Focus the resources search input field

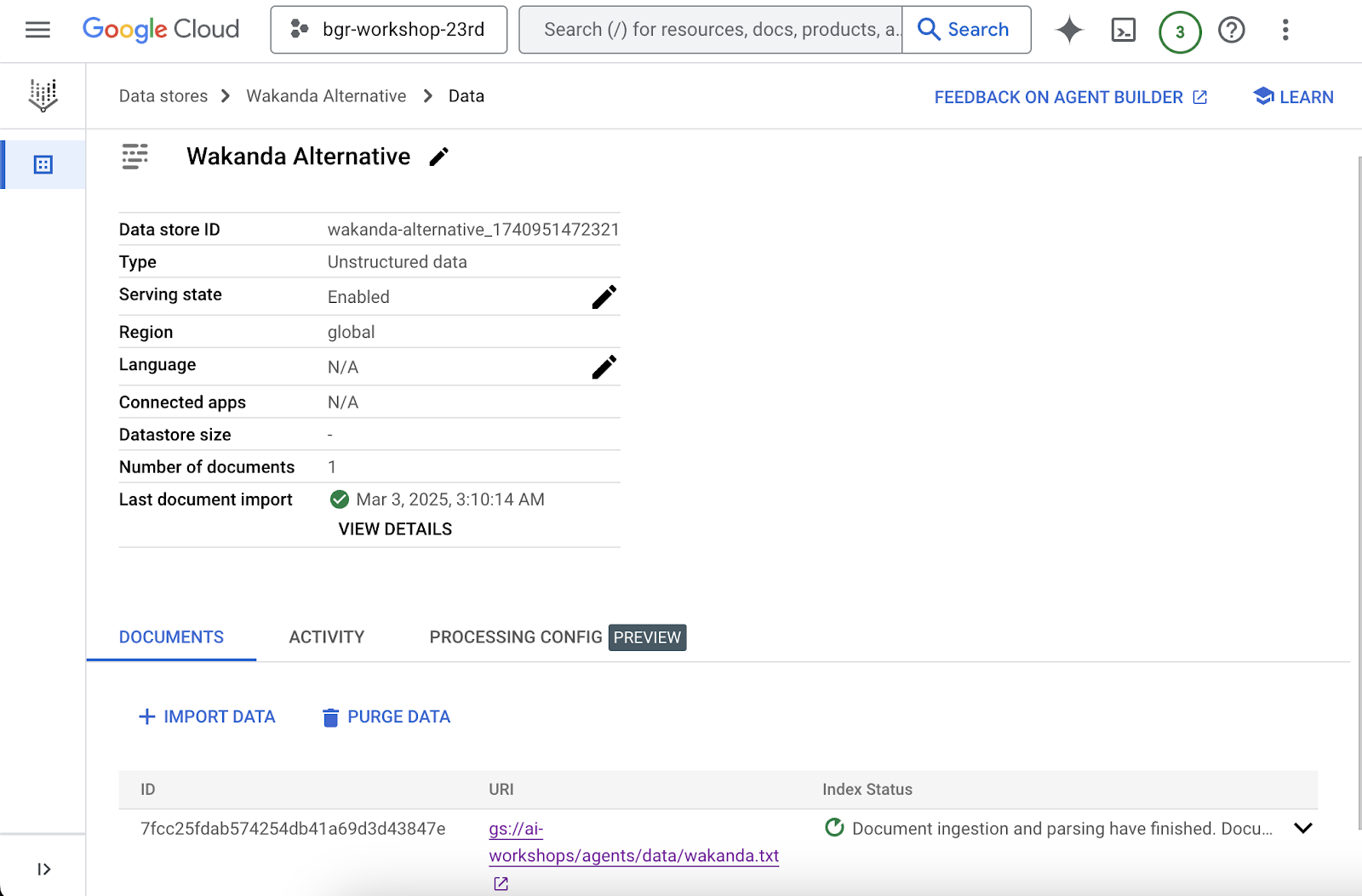(x=712, y=30)
